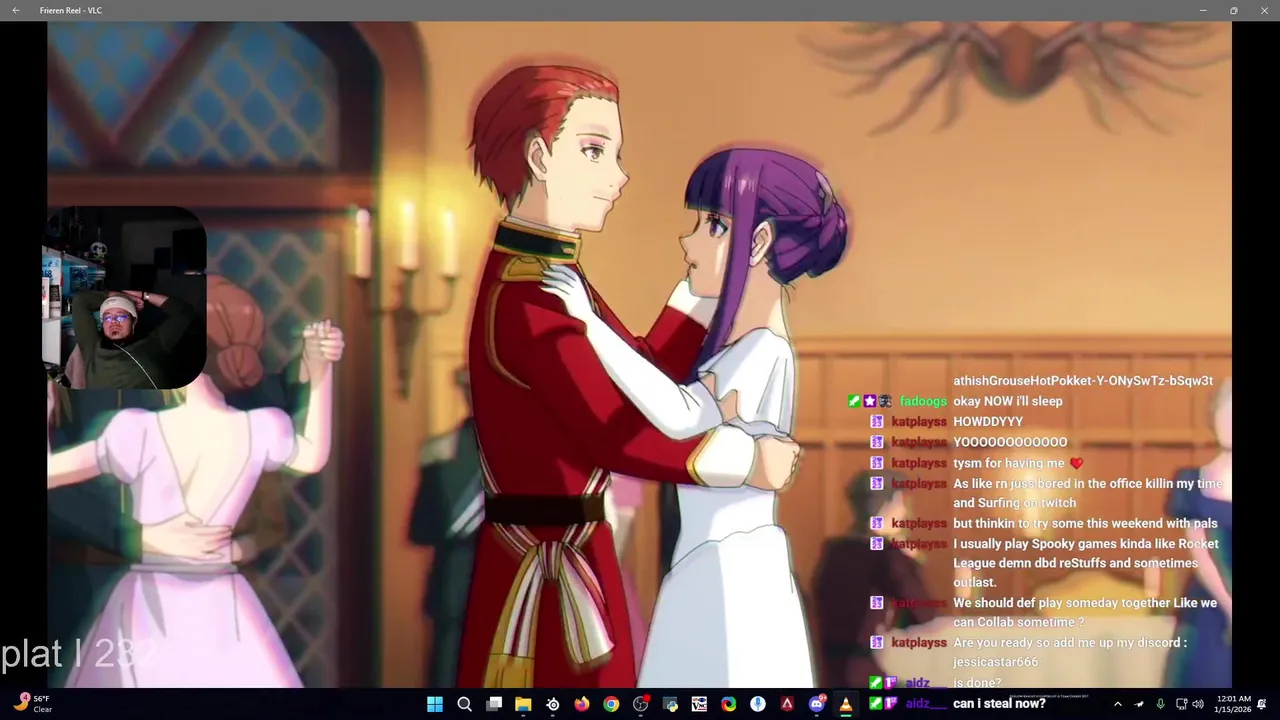Minimize the VLC window
The height and width of the screenshot is (720, 1280).
tap(1203, 10)
